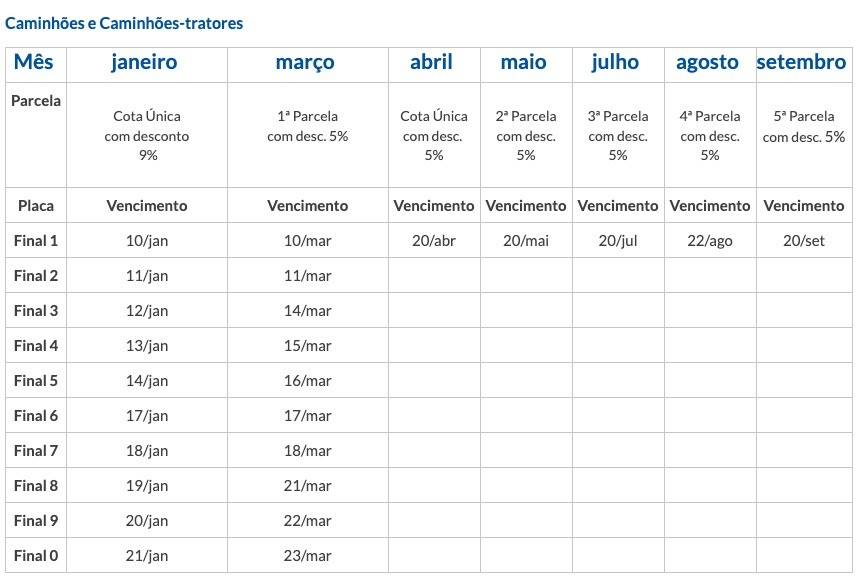The width and height of the screenshot is (868, 587).
Task: Click the 'janeiro' column header
Action: click(144, 62)
